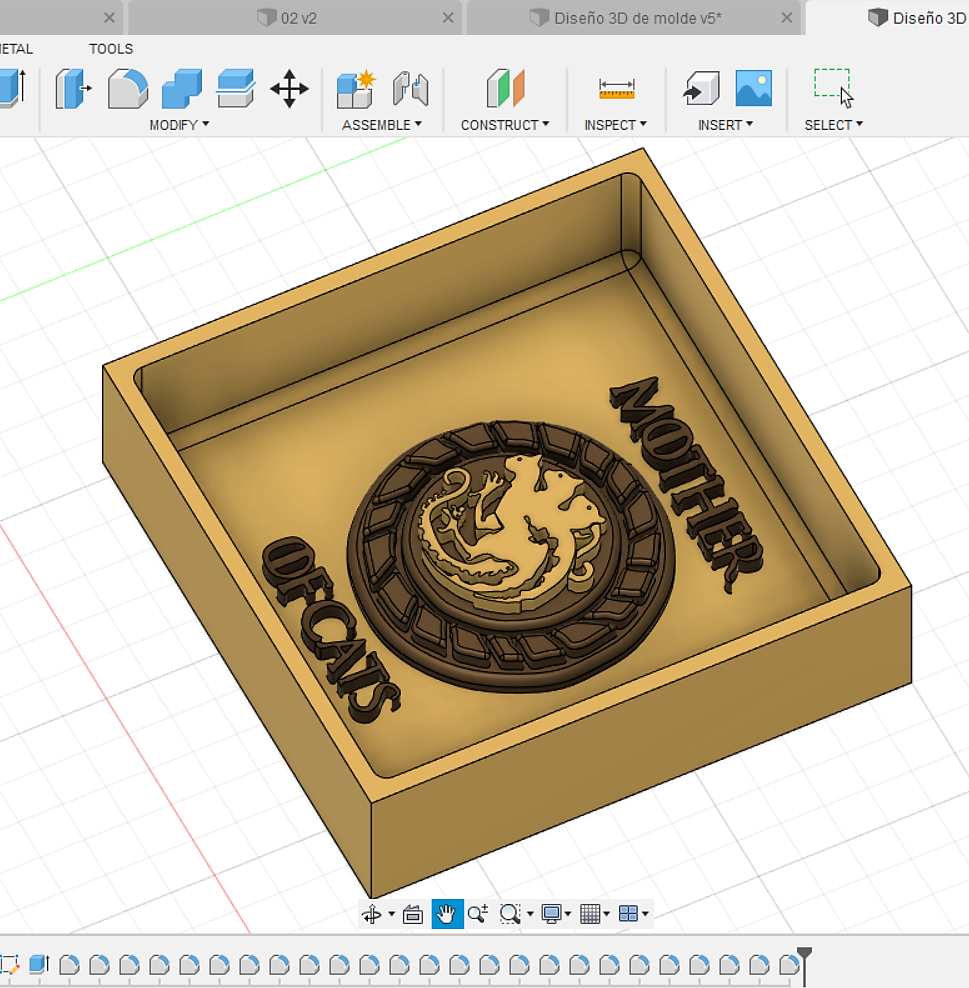The width and height of the screenshot is (969, 988).
Task: Close the cut-off document tab left of 02 v2
Action: click(109, 18)
